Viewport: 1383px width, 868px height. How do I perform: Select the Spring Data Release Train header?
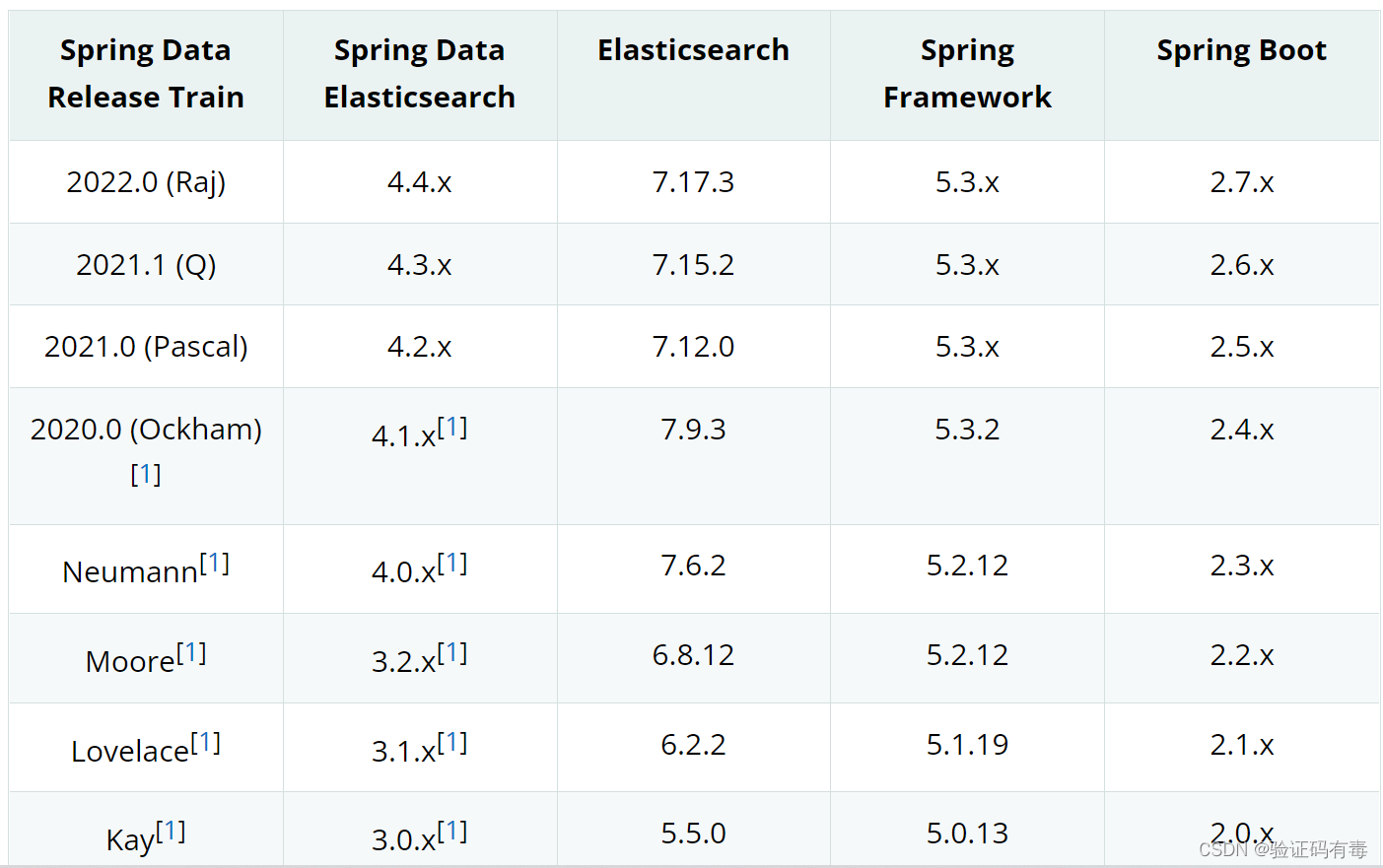point(146,74)
